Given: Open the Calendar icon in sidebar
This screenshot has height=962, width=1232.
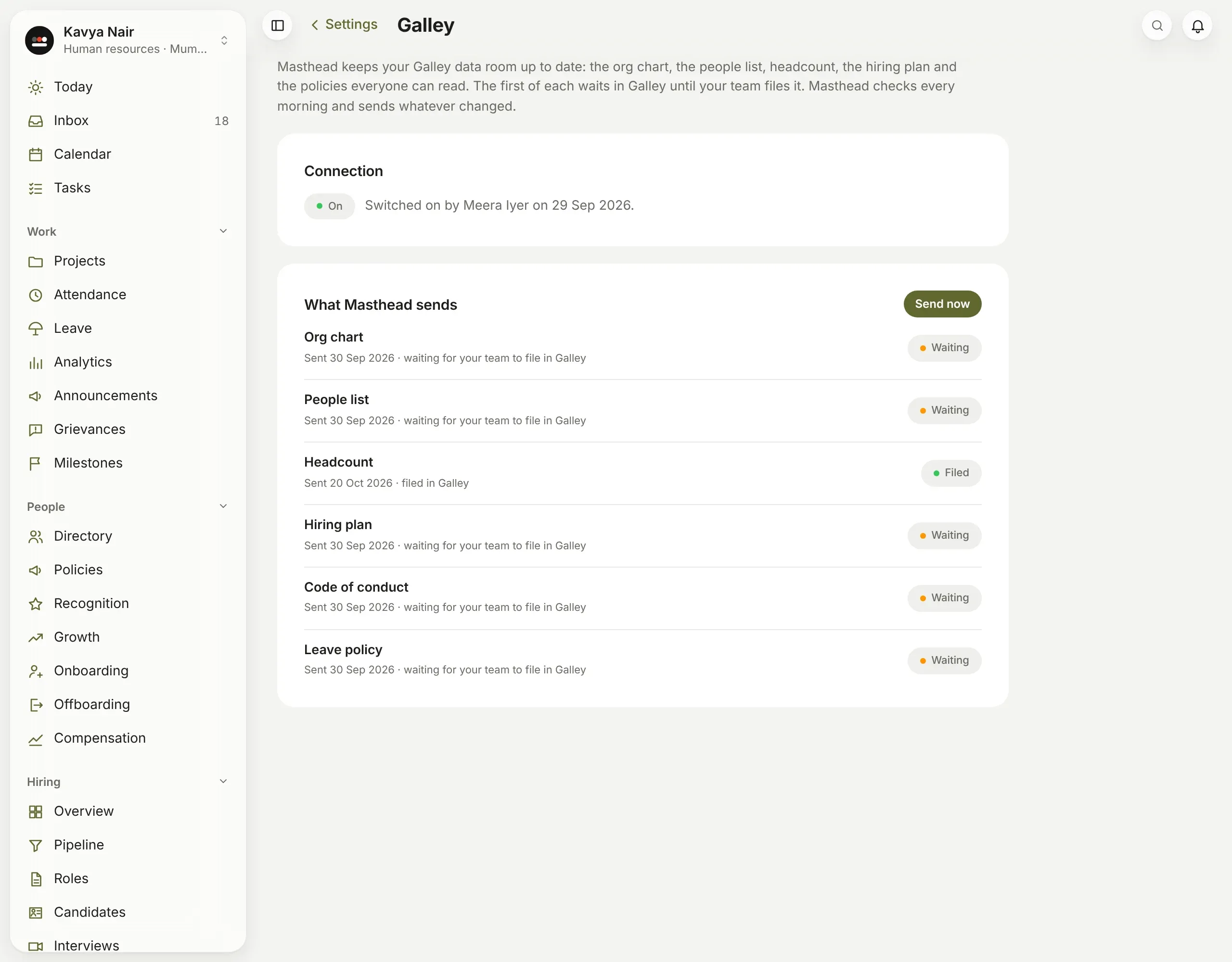Looking at the screenshot, I should point(36,154).
